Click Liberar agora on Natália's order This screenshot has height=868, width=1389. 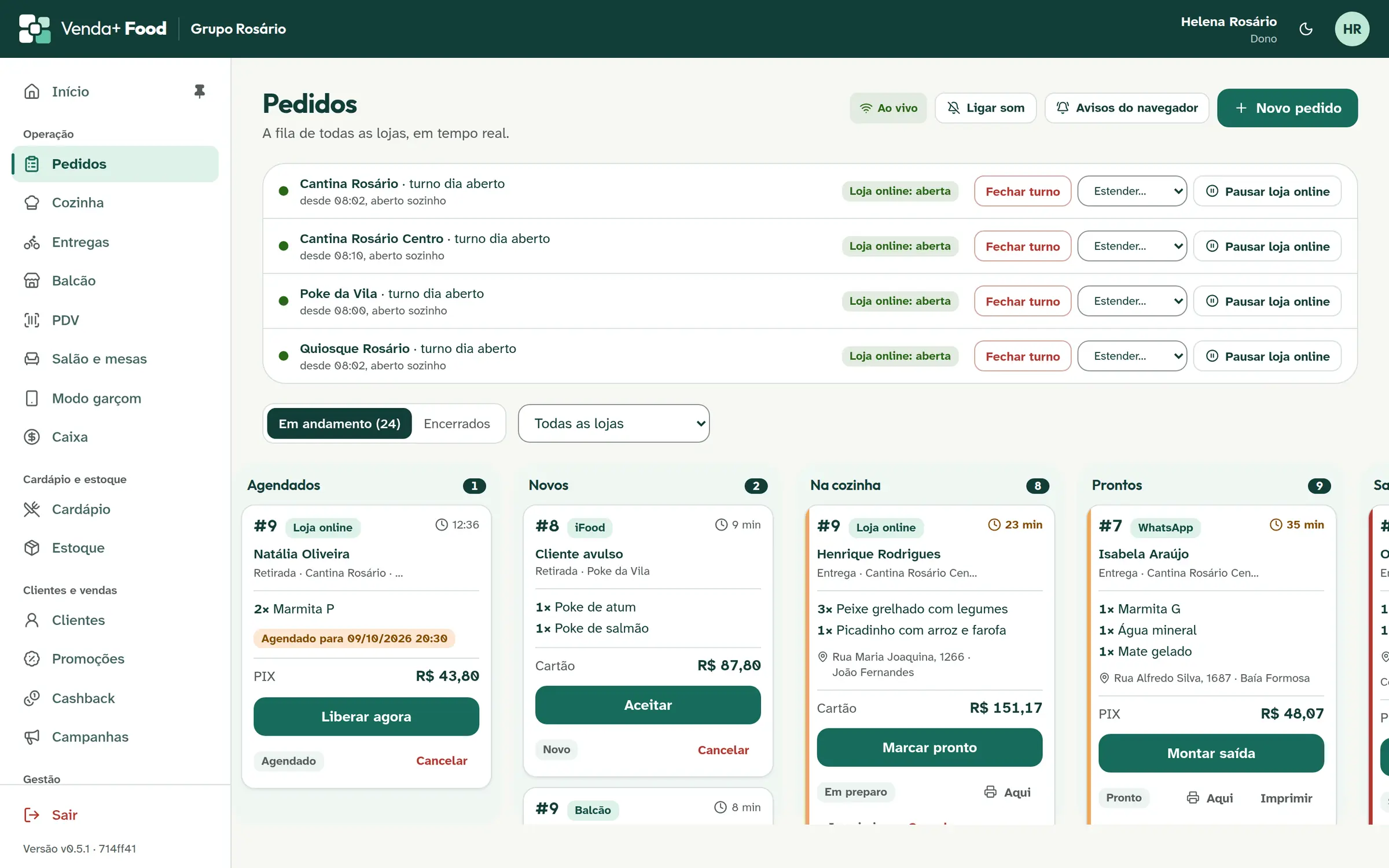(x=366, y=716)
